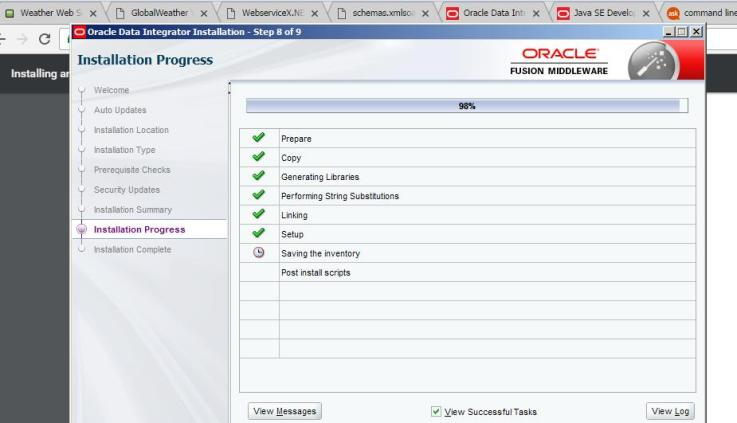Click the Oracle Fusion Middleware logo
The image size is (737, 423).
559,62
